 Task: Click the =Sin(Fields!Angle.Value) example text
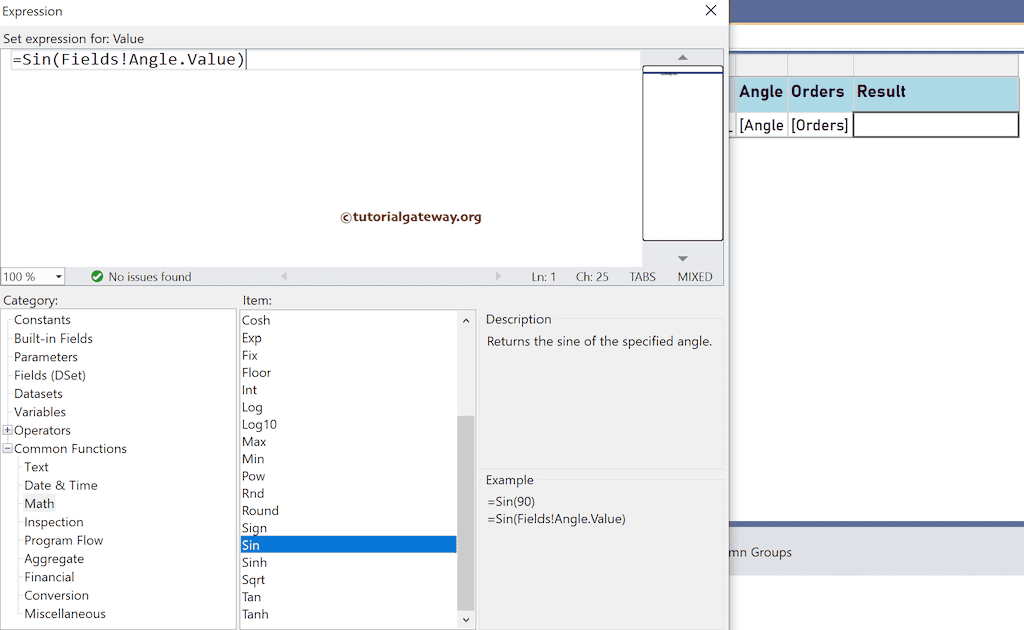[556, 519]
